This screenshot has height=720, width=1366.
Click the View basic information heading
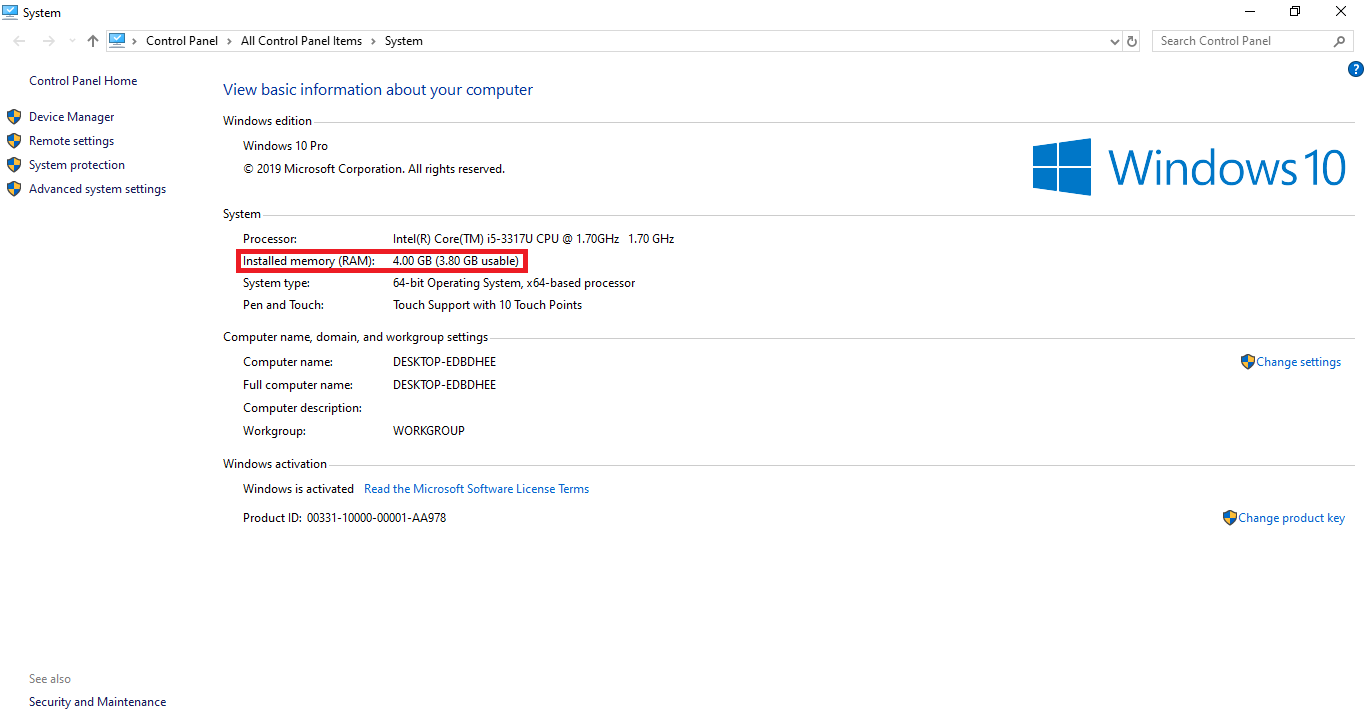coord(378,90)
